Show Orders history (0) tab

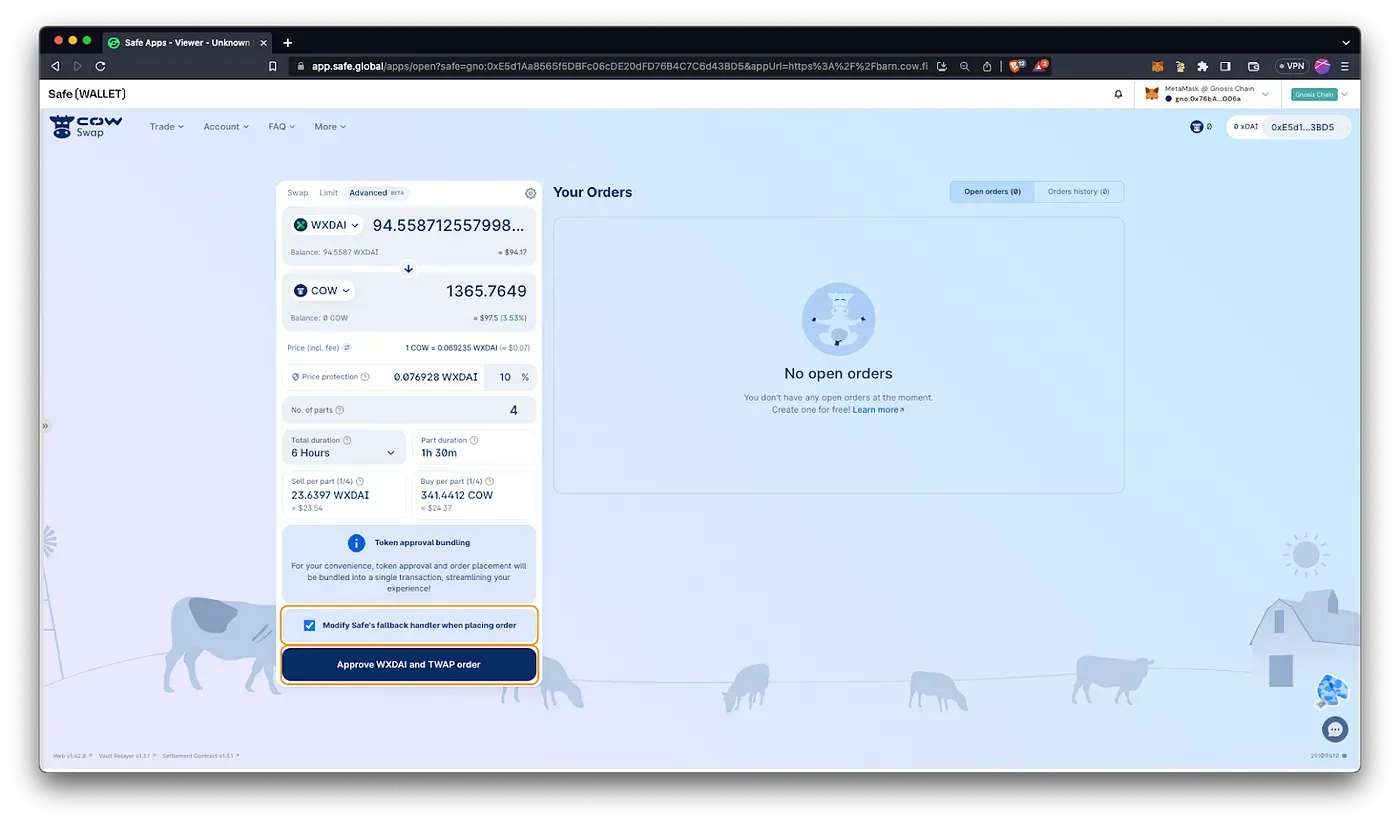[1078, 191]
